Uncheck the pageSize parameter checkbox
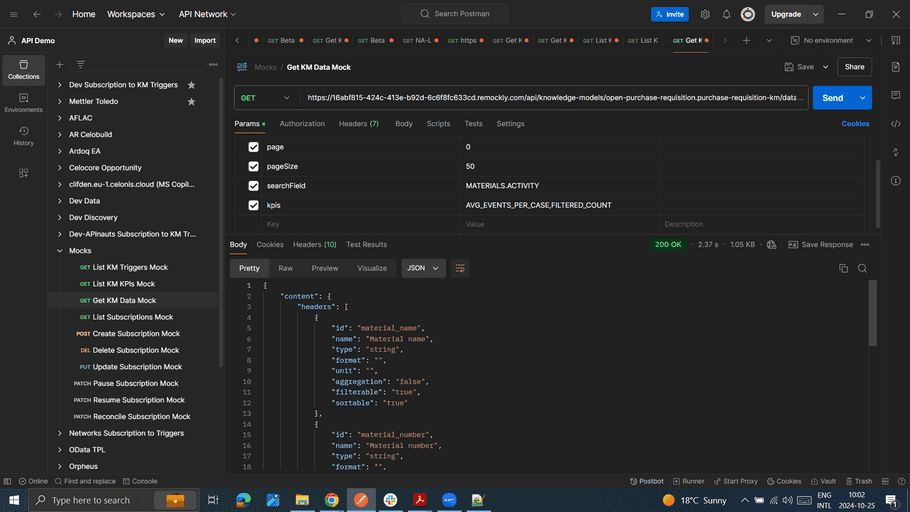Viewport: 910px width, 512px height. coord(253,166)
